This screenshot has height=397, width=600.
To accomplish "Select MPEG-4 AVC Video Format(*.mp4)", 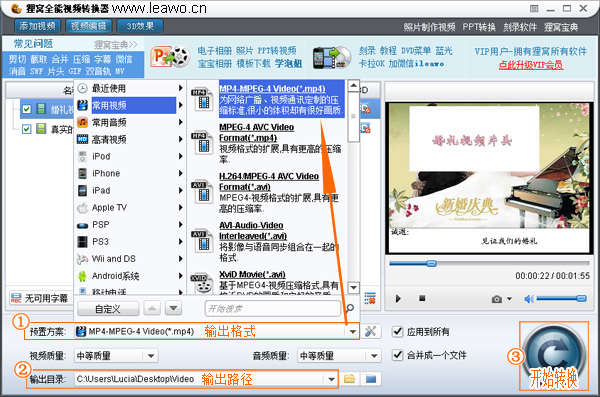I will (268, 144).
